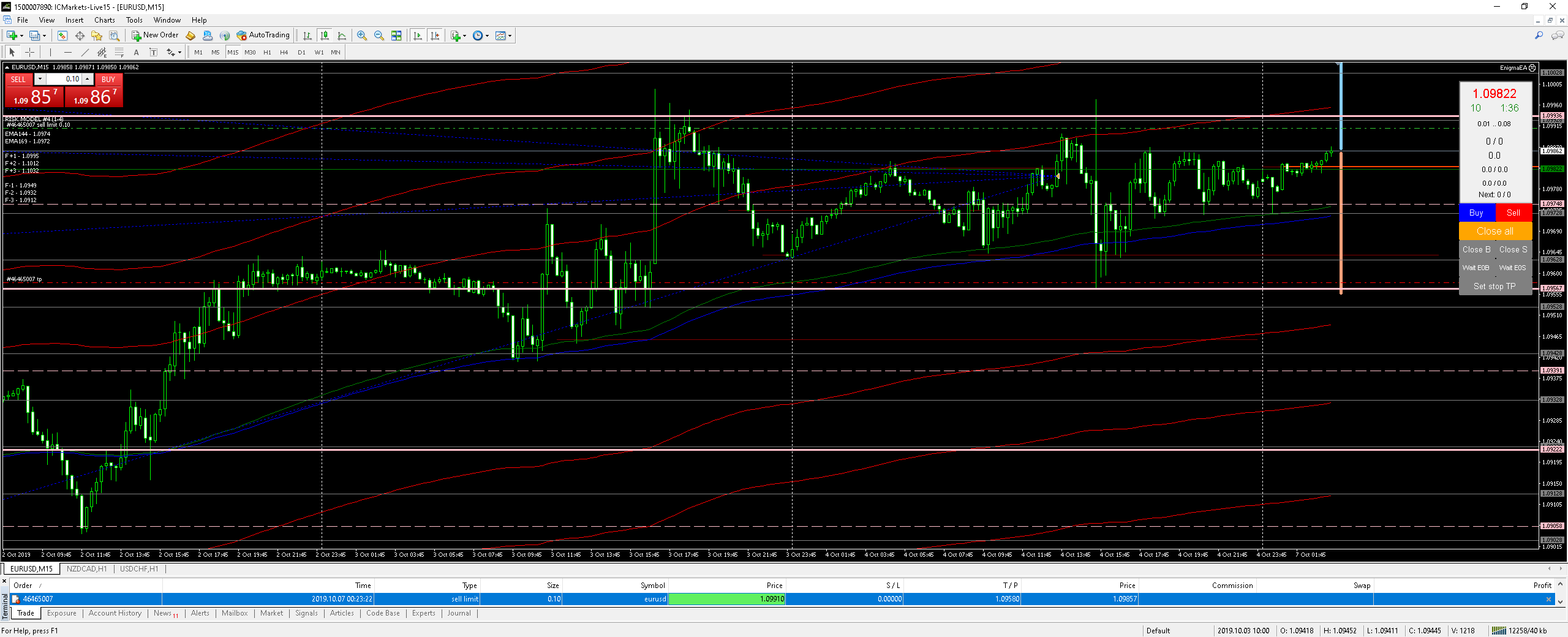1568x637 pixels.
Task: Add indicators list icon
Action: point(455,36)
